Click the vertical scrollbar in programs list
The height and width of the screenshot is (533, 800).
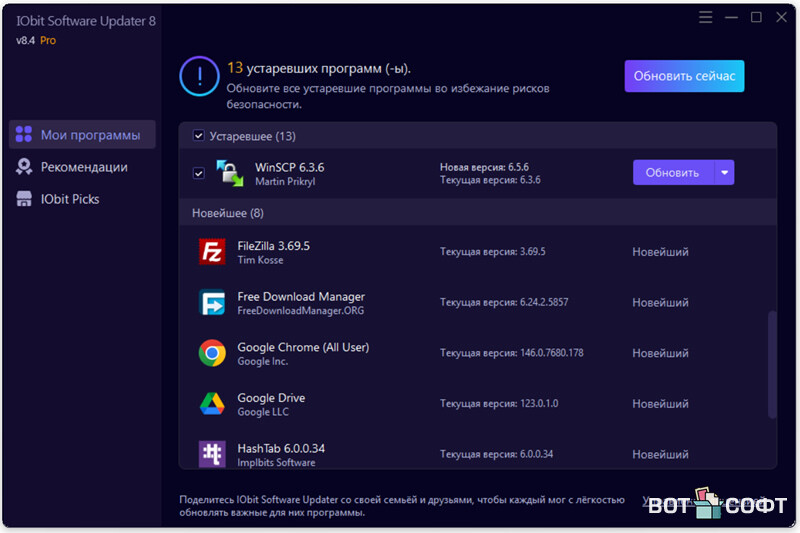771,365
